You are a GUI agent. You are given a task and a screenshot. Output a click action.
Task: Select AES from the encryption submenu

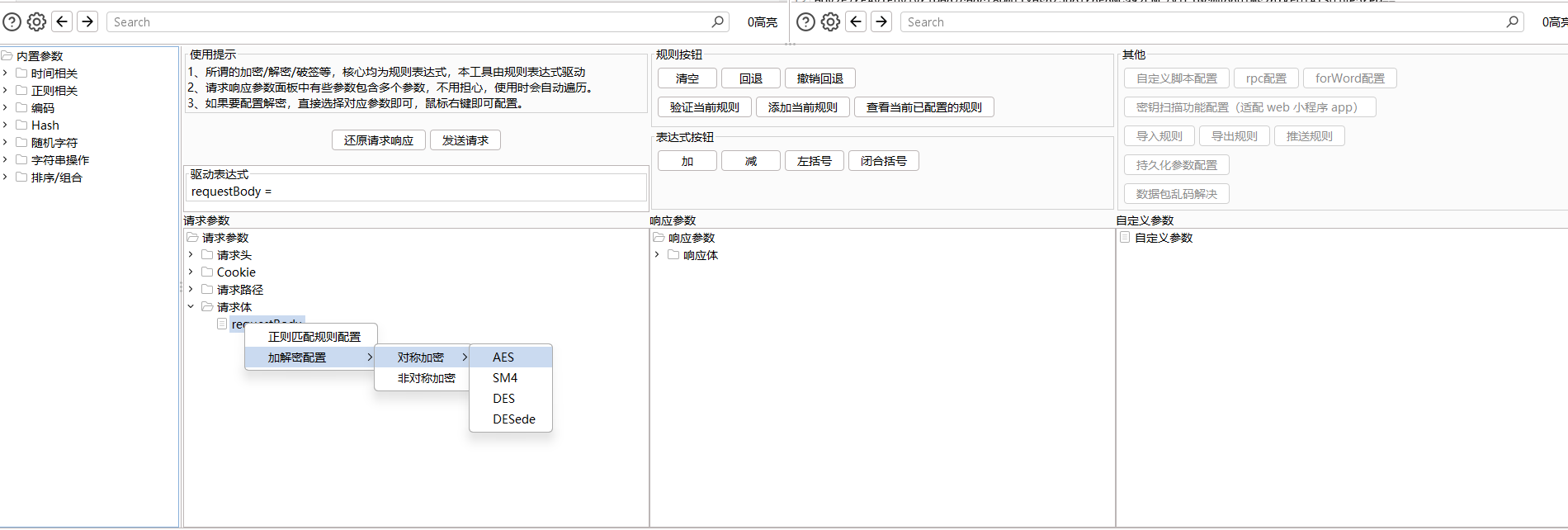[503, 357]
